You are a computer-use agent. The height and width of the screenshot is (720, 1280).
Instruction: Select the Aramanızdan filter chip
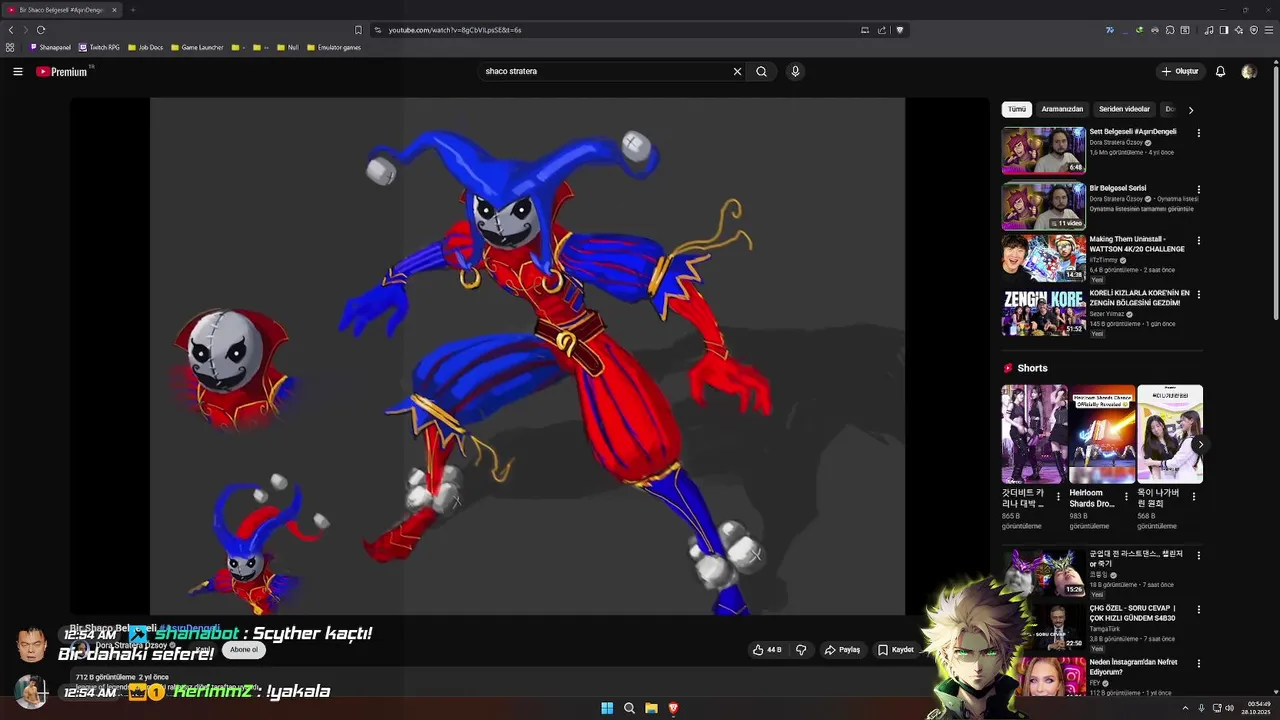coord(1062,109)
